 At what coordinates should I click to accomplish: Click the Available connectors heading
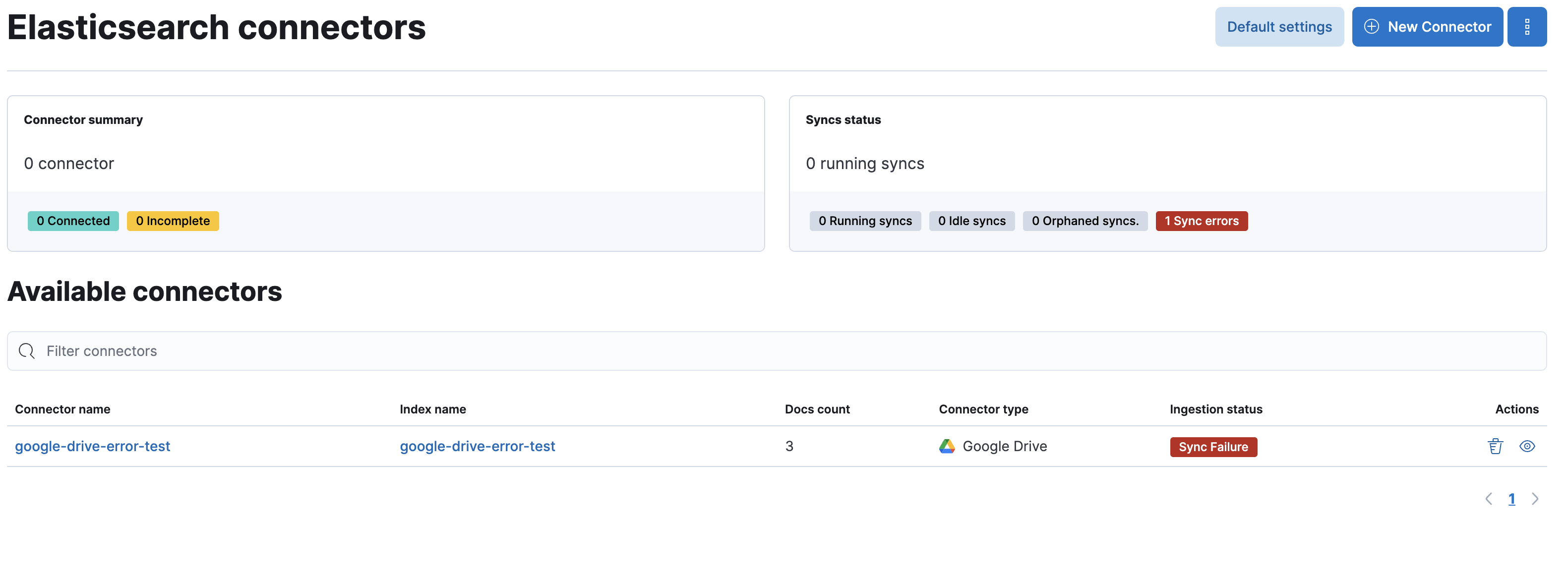pos(145,291)
